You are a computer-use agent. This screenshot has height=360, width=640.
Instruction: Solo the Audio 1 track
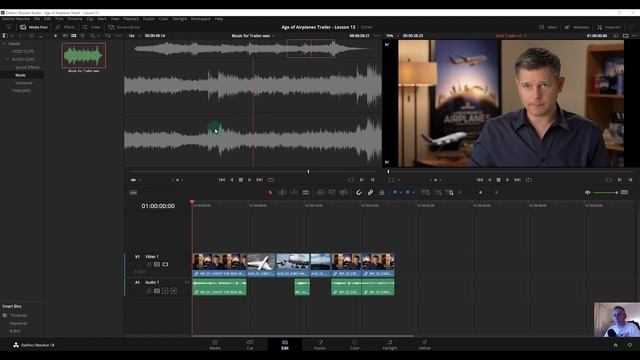(x=165, y=291)
